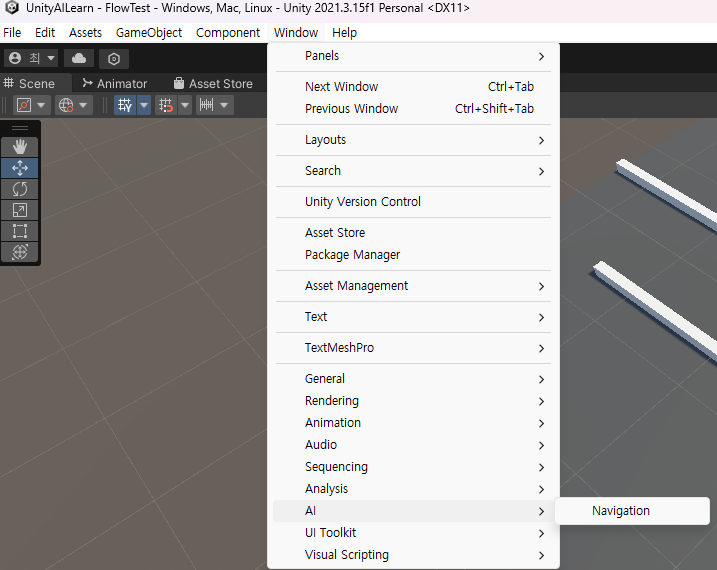Expand the General submenu
This screenshot has width=717, height=570.
[x=413, y=379]
